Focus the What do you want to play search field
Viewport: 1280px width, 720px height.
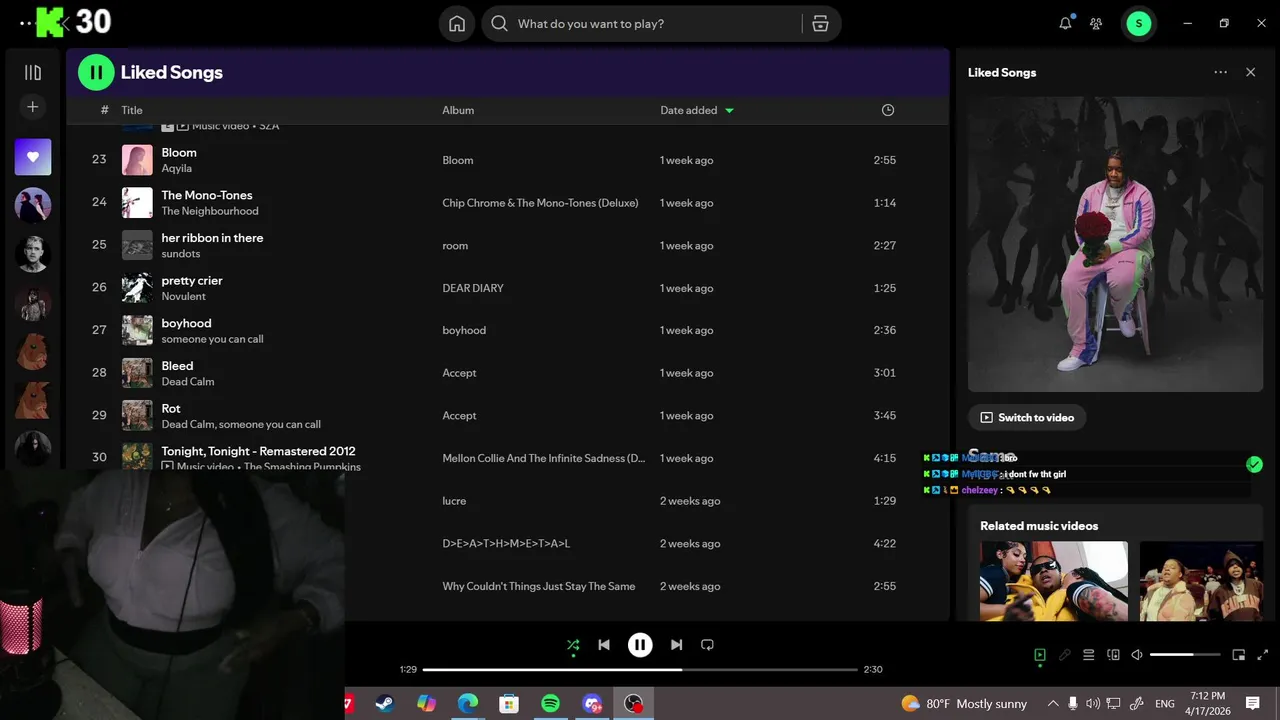[x=655, y=24]
